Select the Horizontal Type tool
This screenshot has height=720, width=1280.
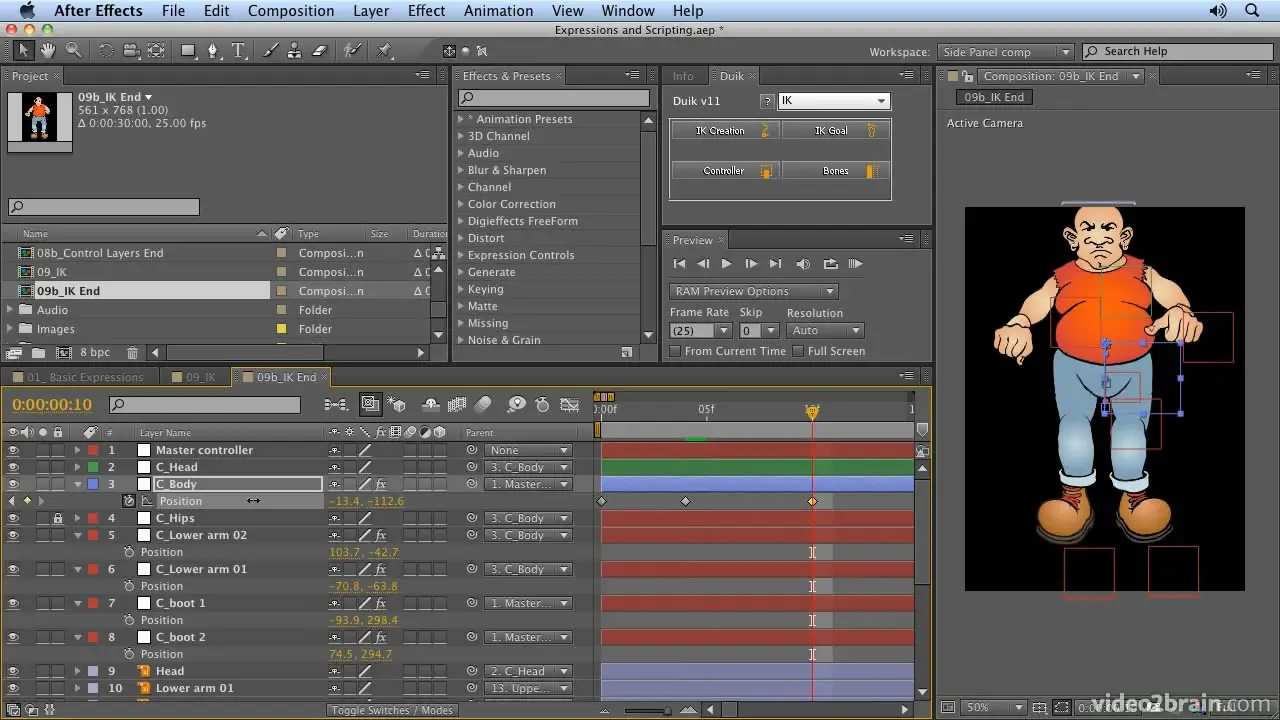coord(238,50)
